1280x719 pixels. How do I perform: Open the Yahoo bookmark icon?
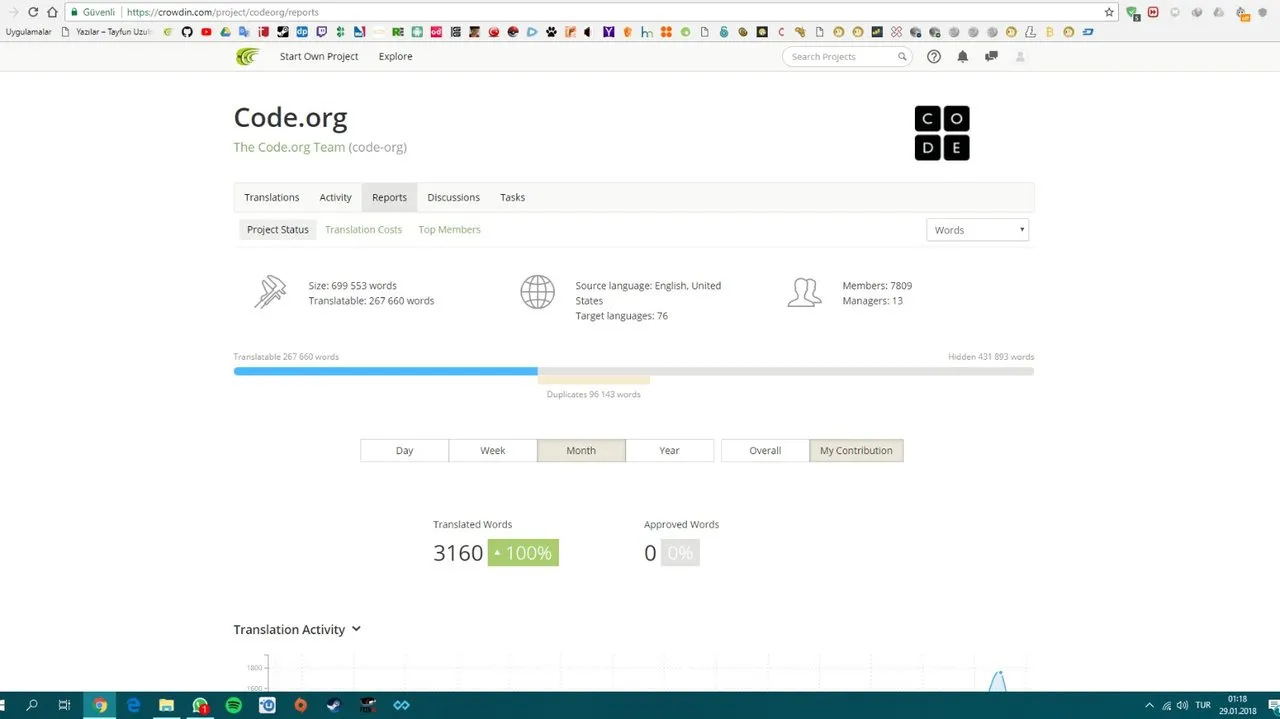(x=608, y=32)
